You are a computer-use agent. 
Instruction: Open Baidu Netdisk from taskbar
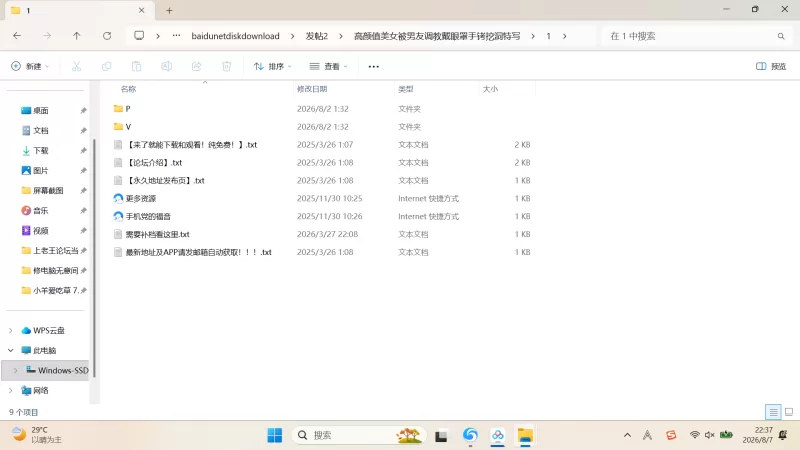(x=497, y=435)
